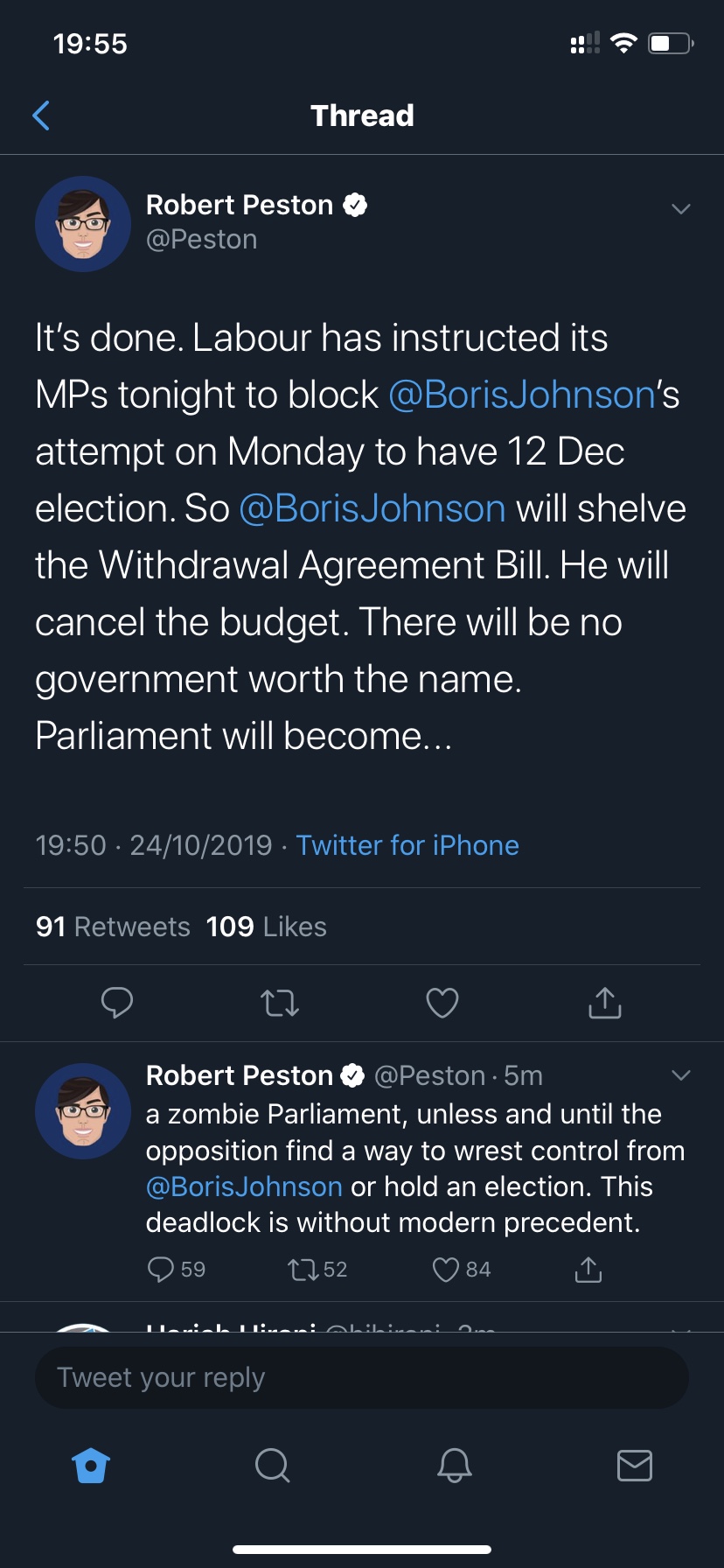Share the main tweet
724x1568 pixels.
point(605,1003)
